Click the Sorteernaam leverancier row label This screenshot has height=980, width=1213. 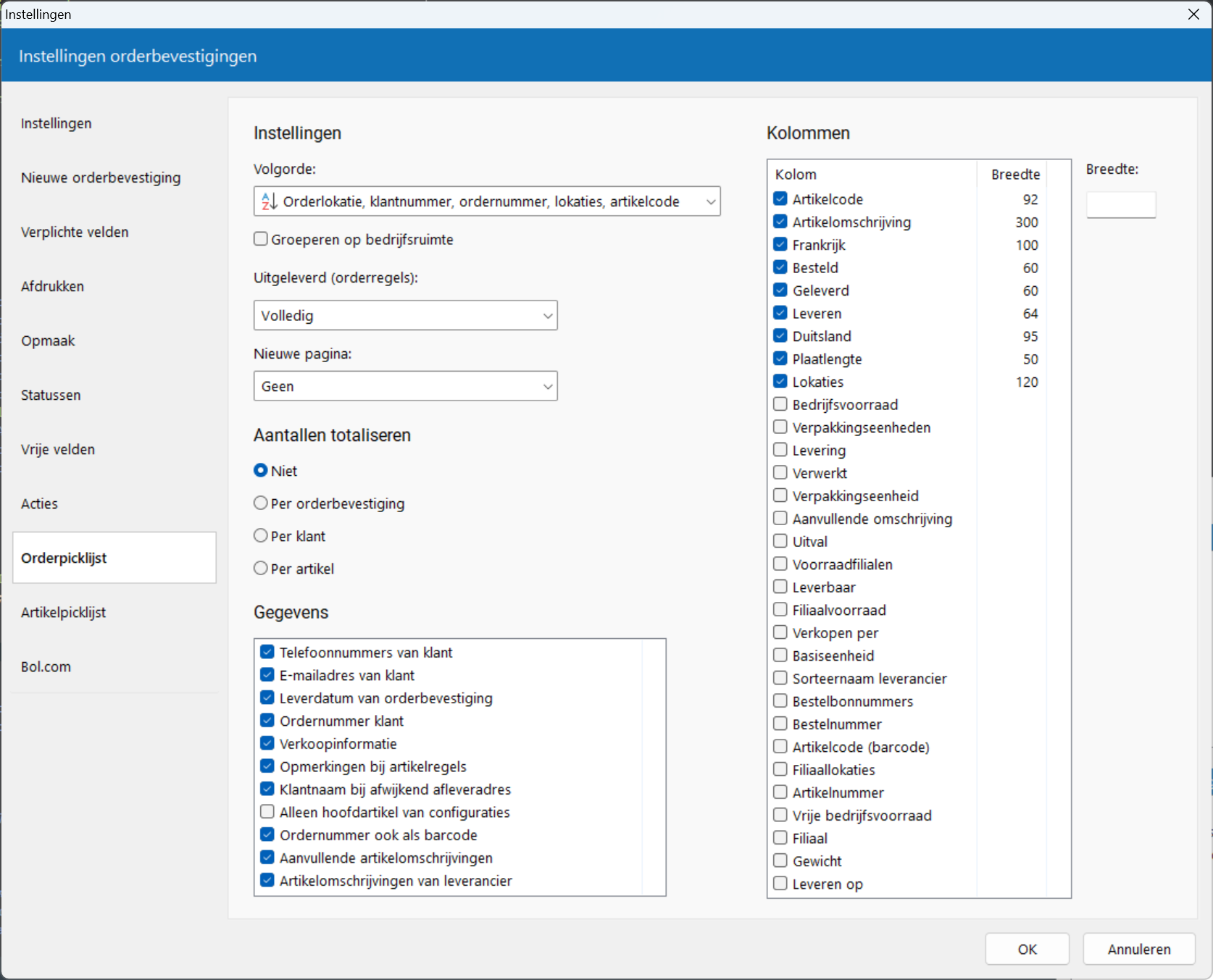870,679
